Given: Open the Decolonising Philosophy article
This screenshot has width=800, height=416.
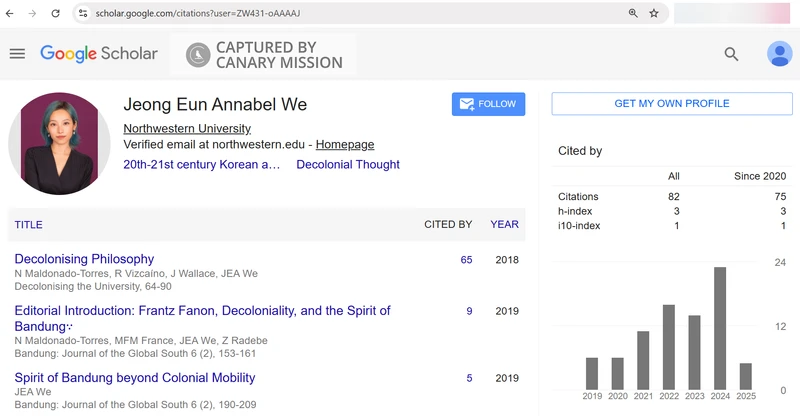Looking at the screenshot, I should [x=84, y=259].
